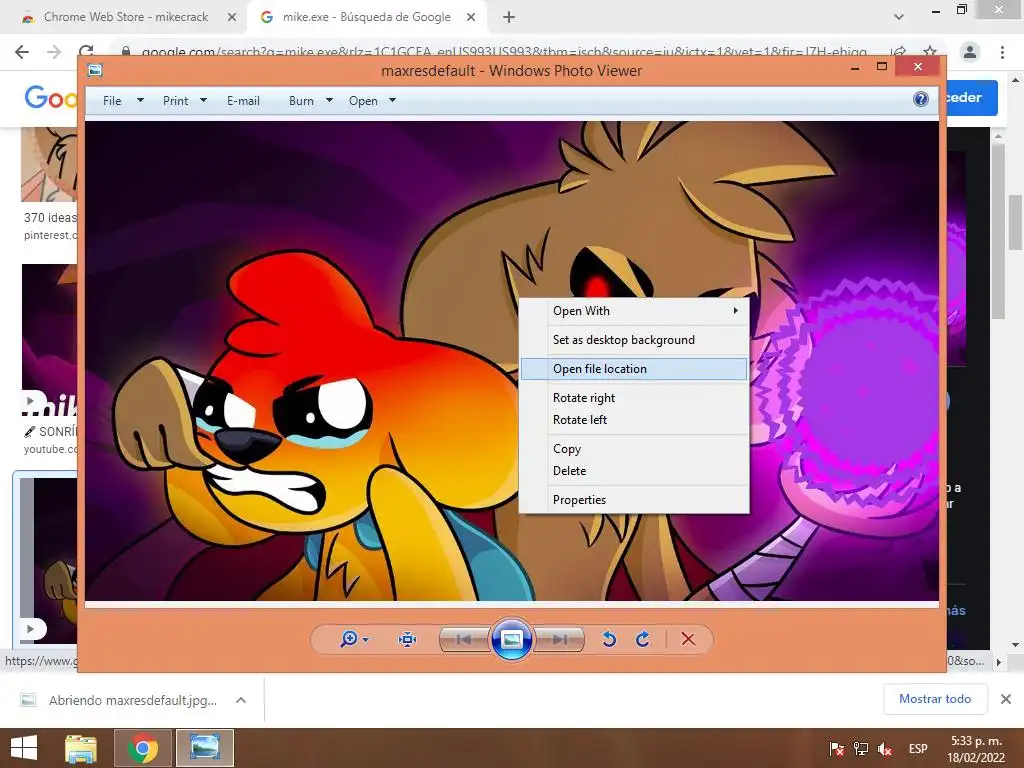Click the taskbar clock and date

point(976,749)
